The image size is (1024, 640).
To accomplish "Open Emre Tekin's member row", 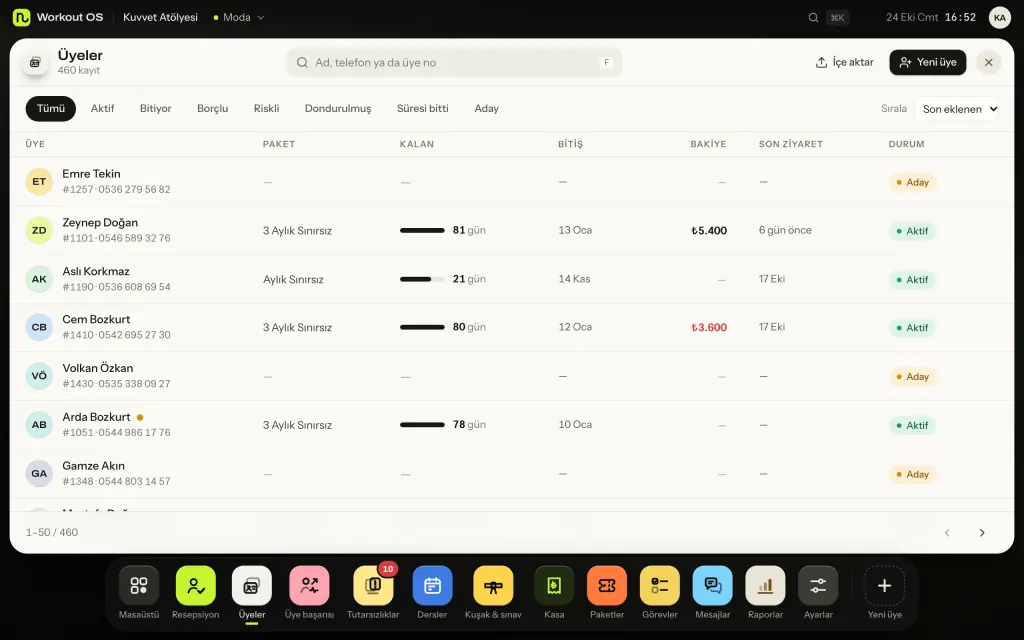I will point(512,182).
